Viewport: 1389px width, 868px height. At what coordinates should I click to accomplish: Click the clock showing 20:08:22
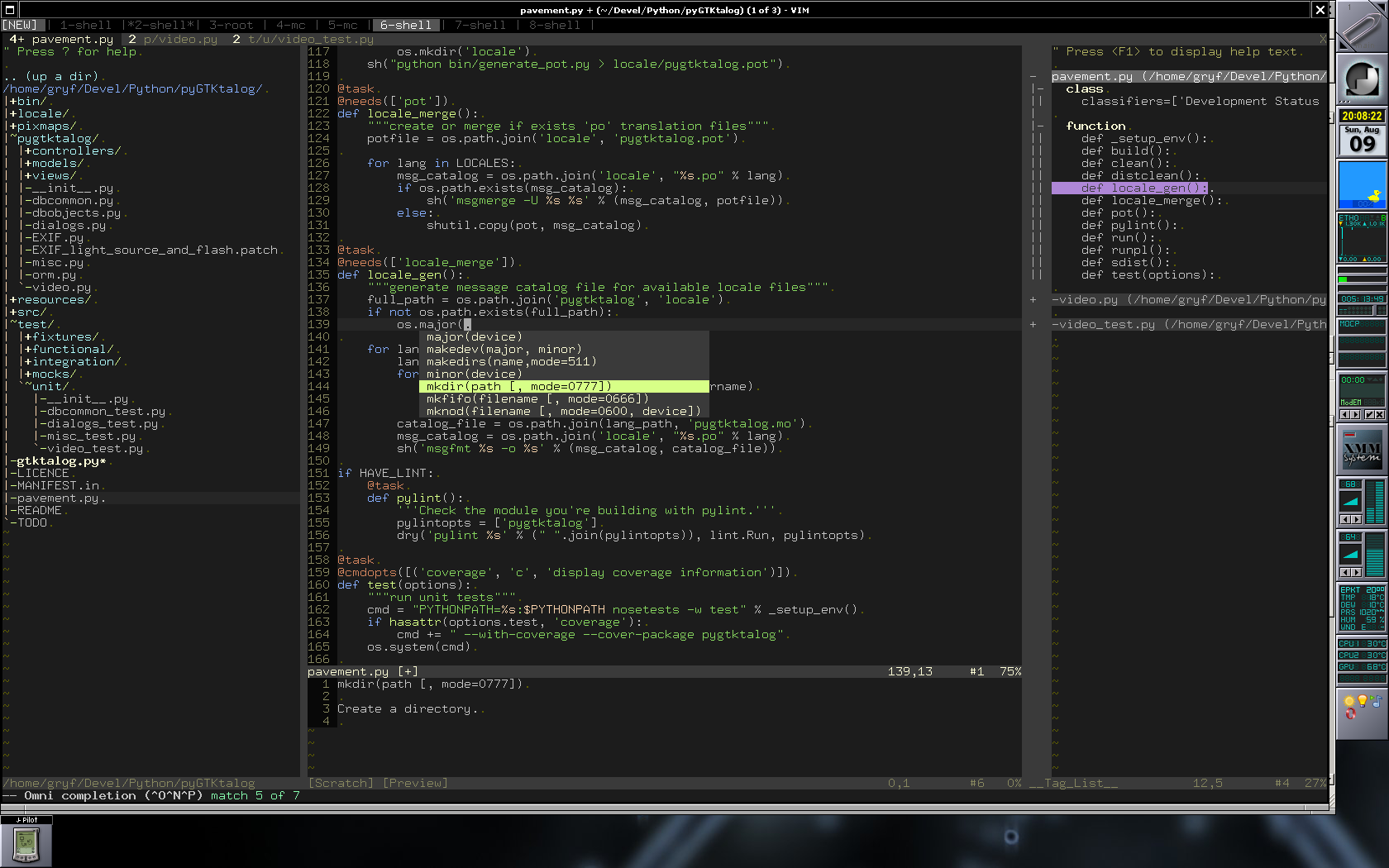(x=1362, y=116)
